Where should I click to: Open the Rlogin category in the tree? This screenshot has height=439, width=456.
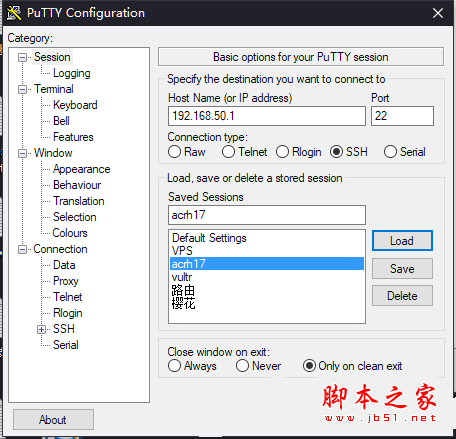click(68, 313)
